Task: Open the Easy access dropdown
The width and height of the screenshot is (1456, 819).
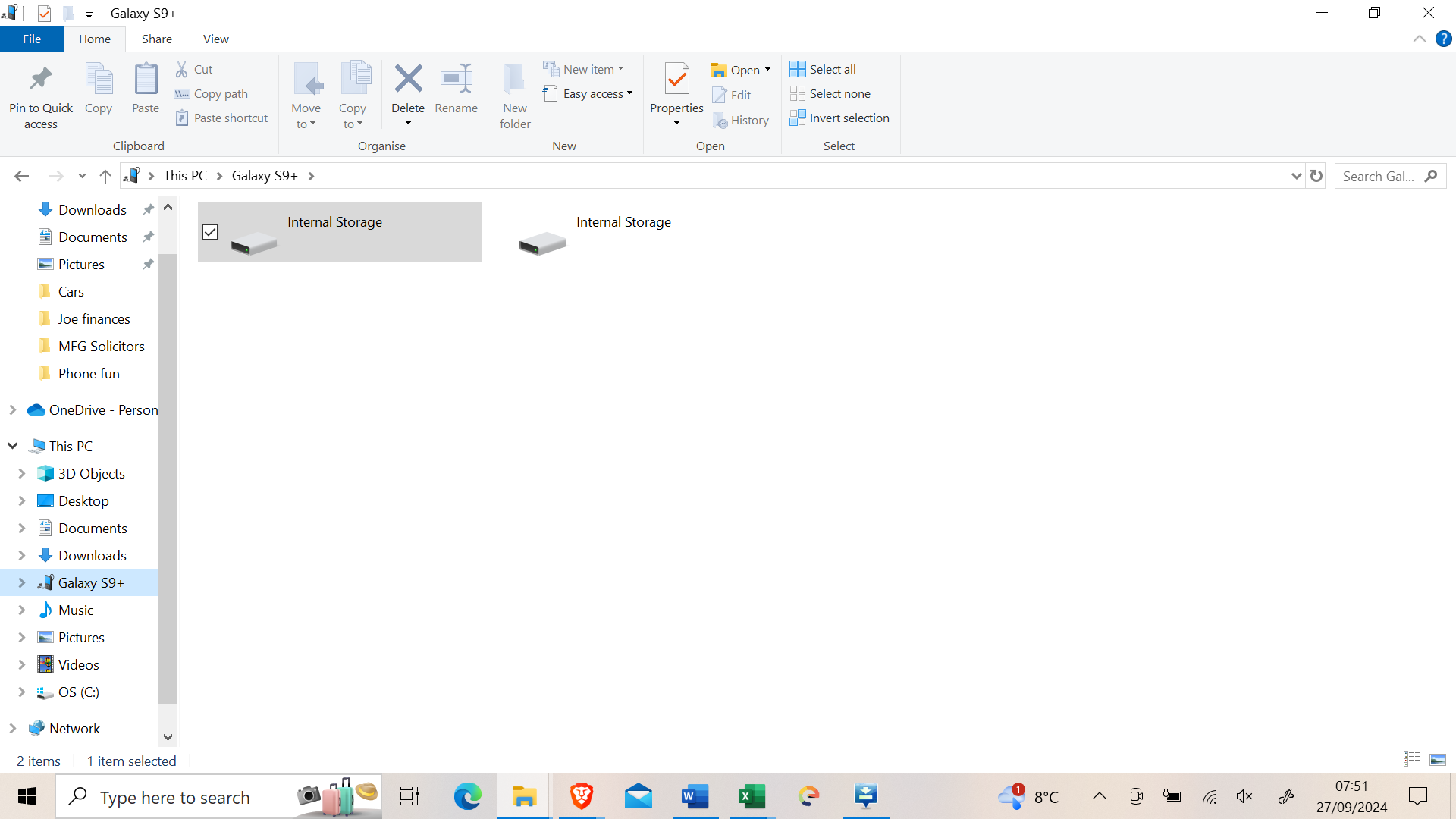Action: point(588,93)
